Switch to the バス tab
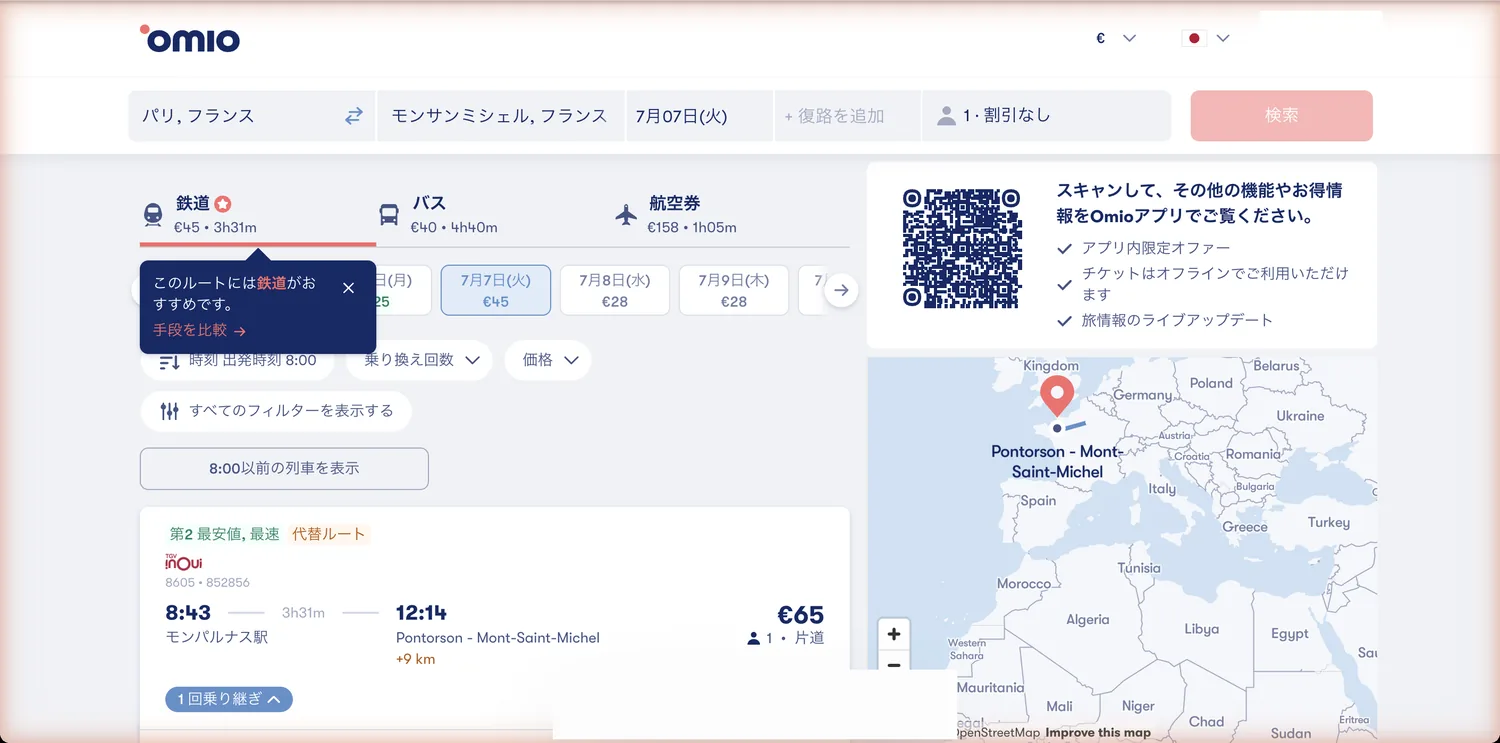The height and width of the screenshot is (743, 1500). click(494, 214)
